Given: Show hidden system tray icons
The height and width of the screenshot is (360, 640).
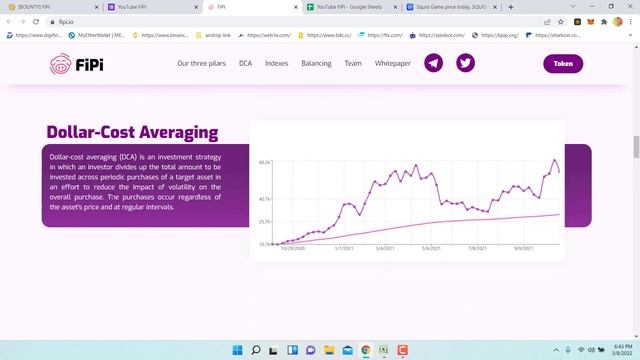Looking at the screenshot, I should (556, 350).
